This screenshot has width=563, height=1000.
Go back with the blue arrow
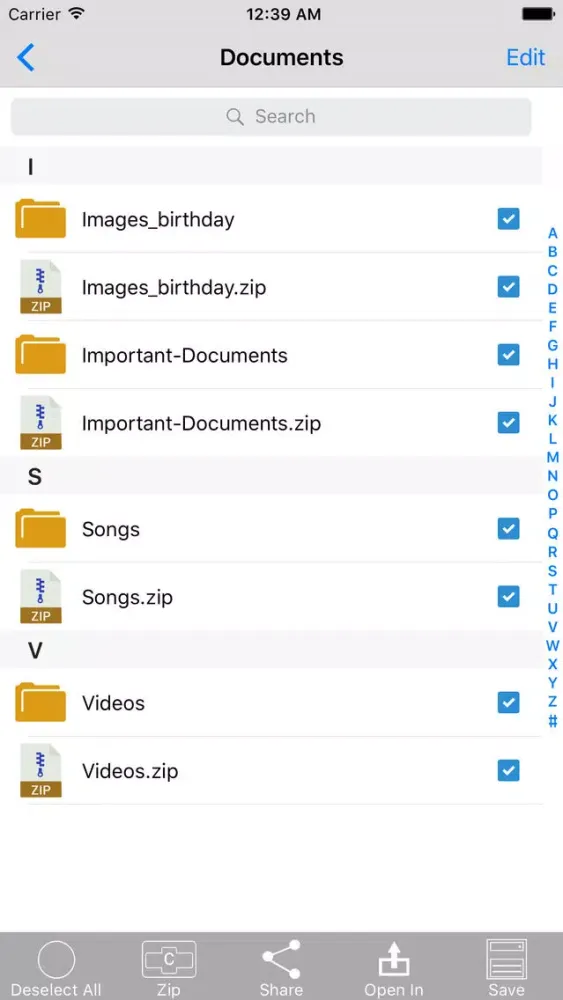pos(26,57)
